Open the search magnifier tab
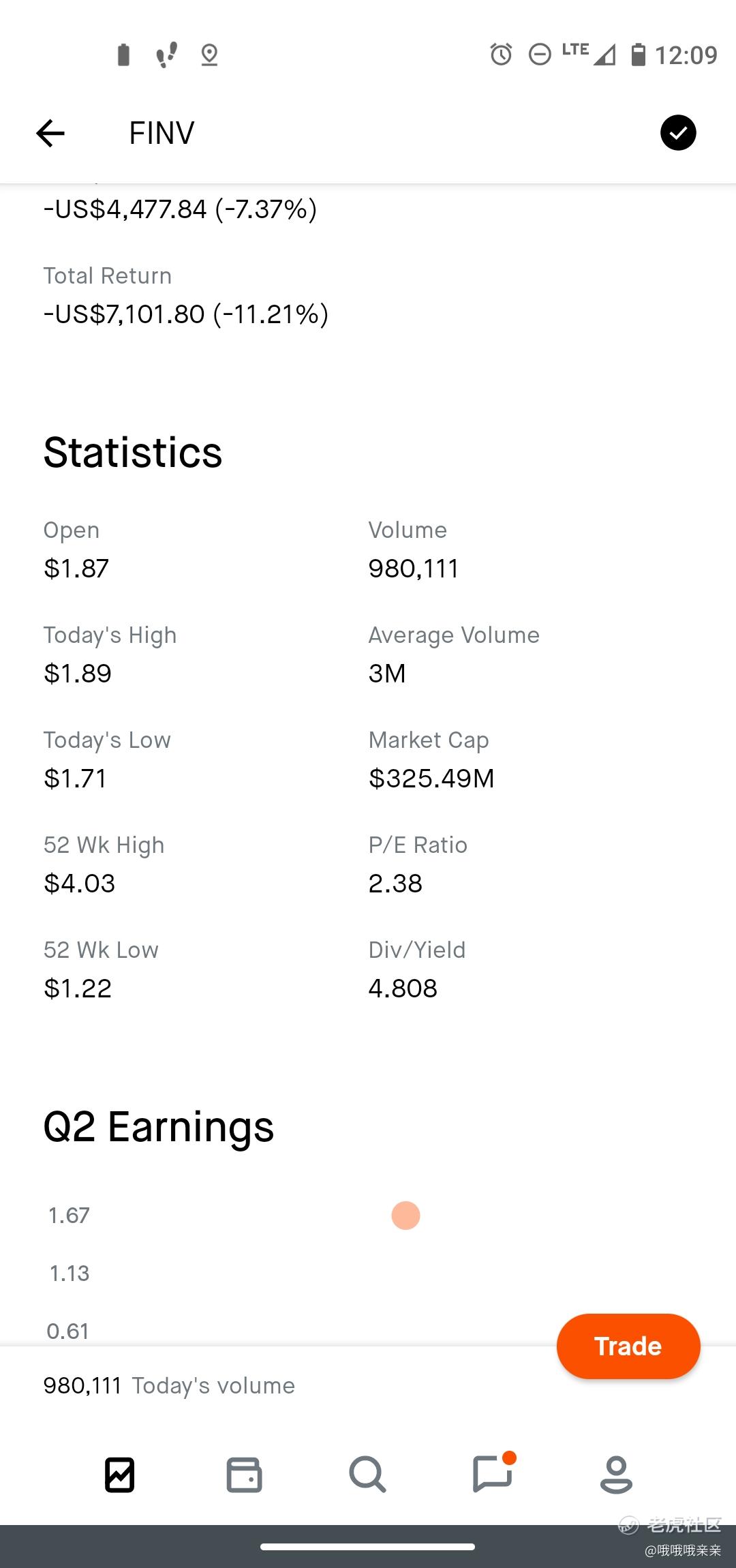736x1568 pixels. click(367, 1475)
